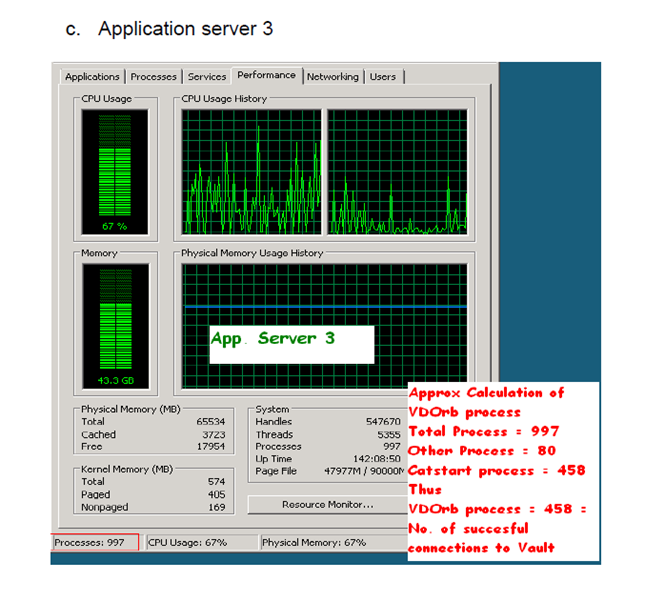Click the left CPU Usage History graph
645x602 pixels.
point(251,171)
